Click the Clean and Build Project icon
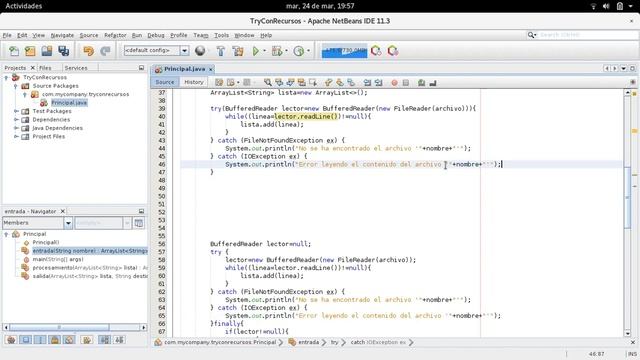The width and height of the screenshot is (640, 360). (x=238, y=51)
